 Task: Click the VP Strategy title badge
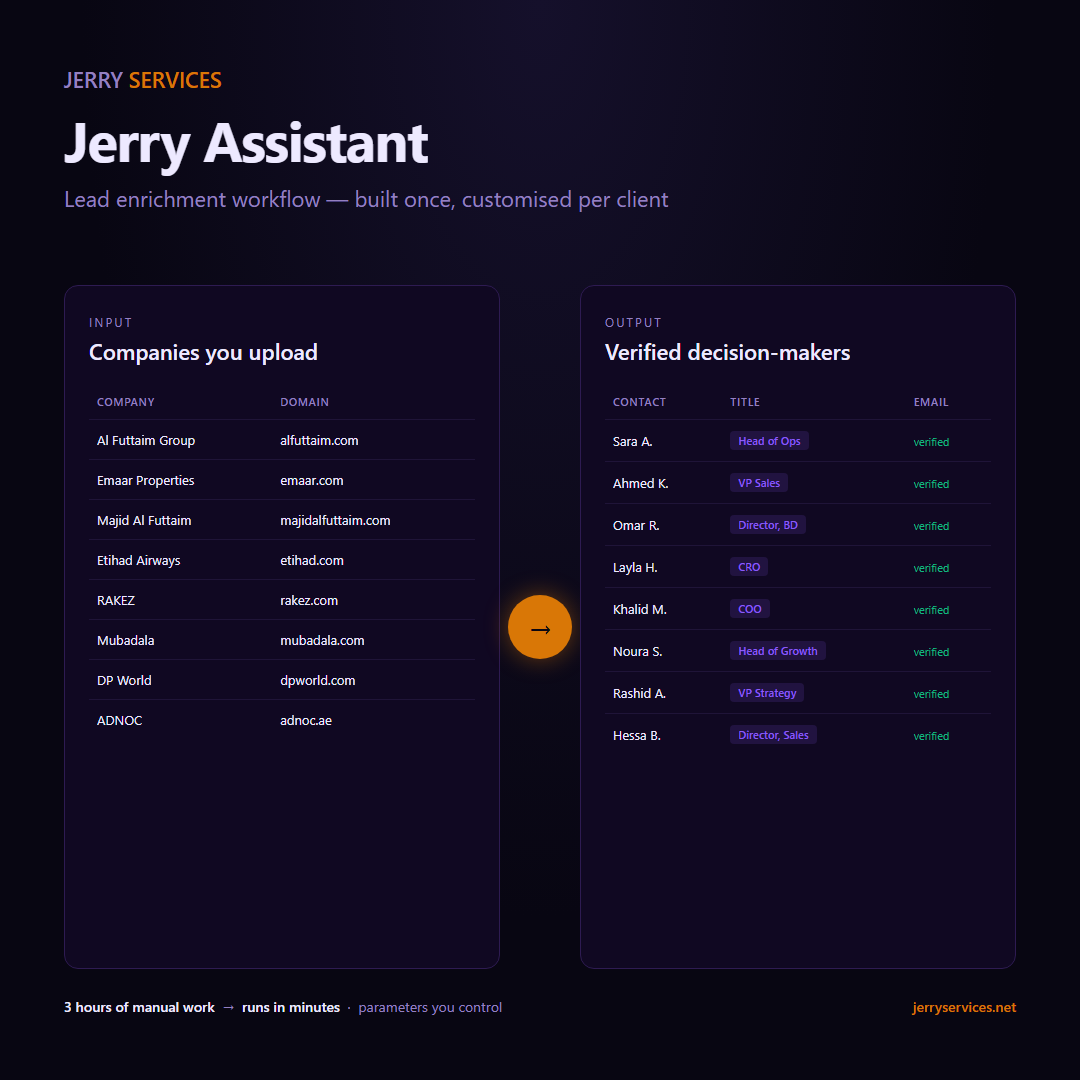[767, 693]
